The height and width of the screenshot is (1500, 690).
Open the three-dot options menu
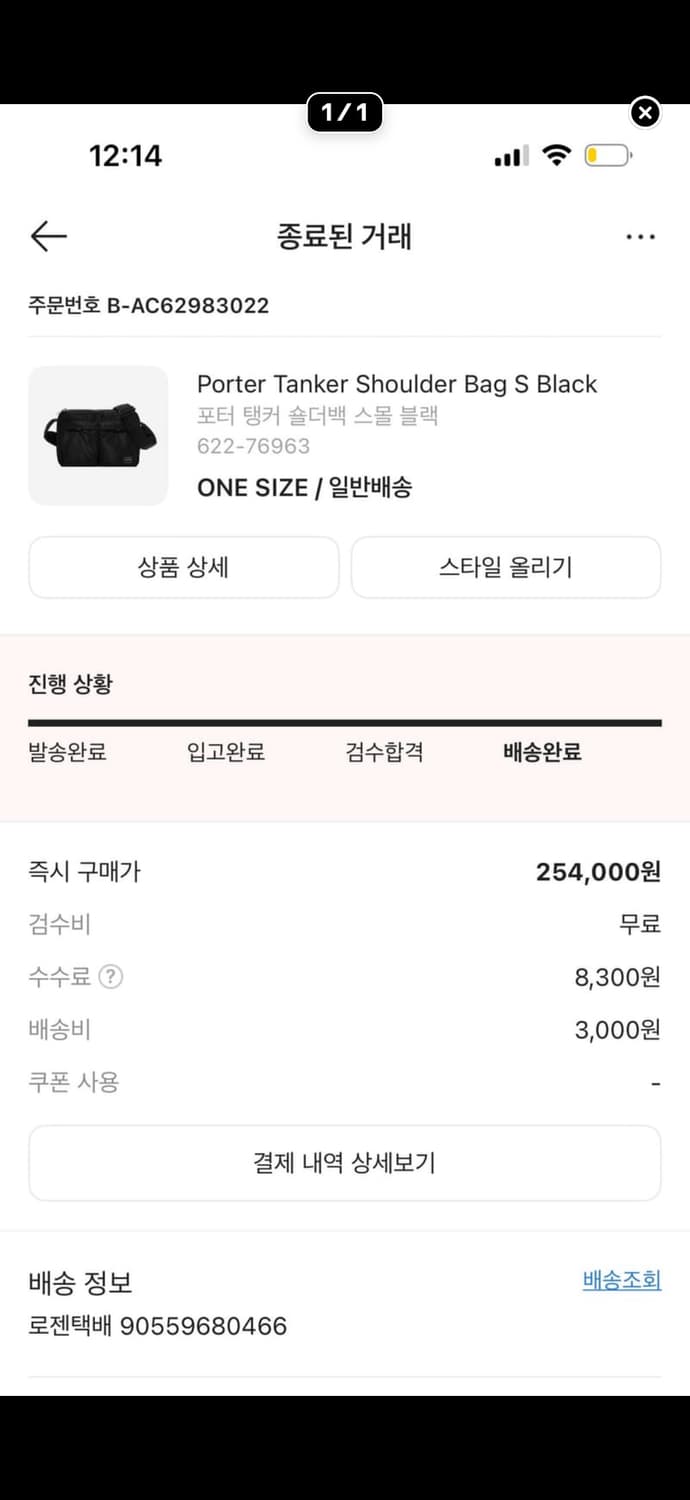tap(639, 236)
